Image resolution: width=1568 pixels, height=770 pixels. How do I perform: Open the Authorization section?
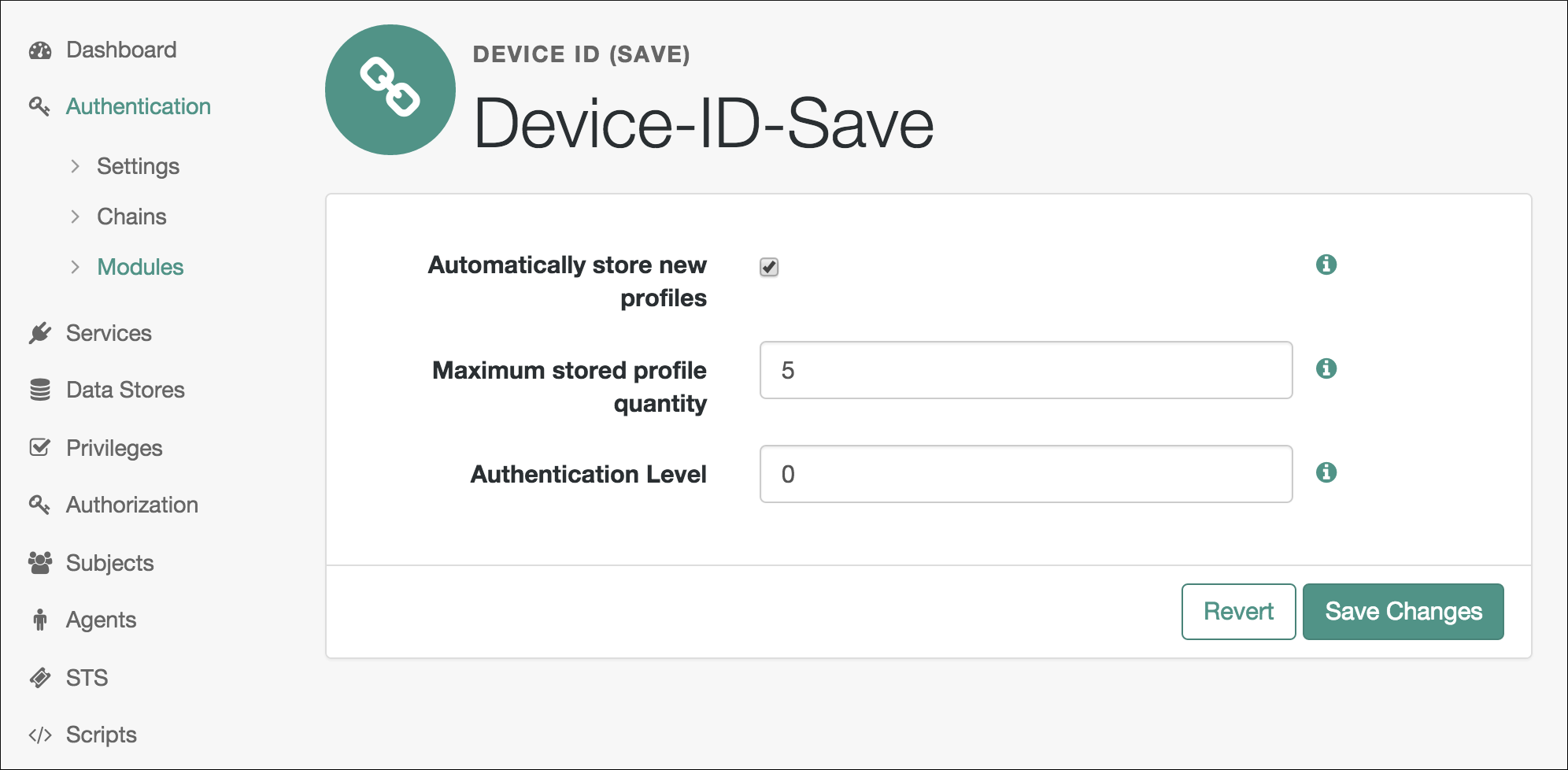point(132,505)
